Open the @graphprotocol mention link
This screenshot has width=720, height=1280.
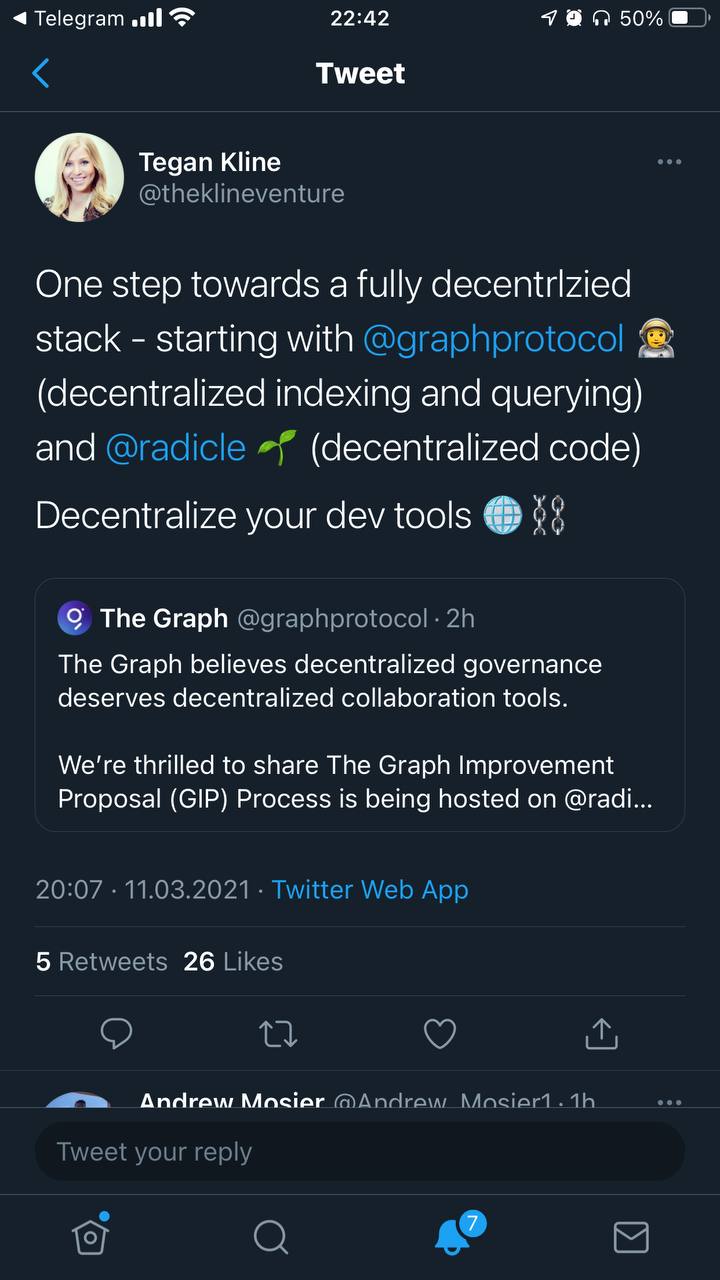click(x=493, y=339)
